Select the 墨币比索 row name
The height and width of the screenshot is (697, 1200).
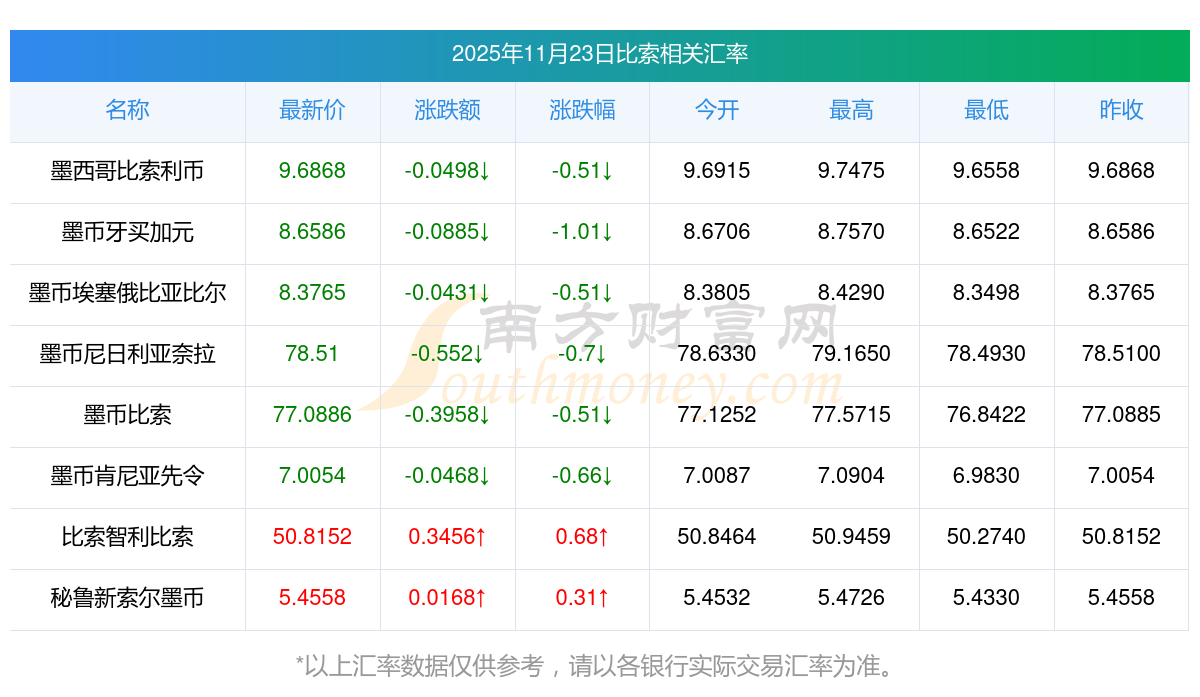click(x=127, y=415)
